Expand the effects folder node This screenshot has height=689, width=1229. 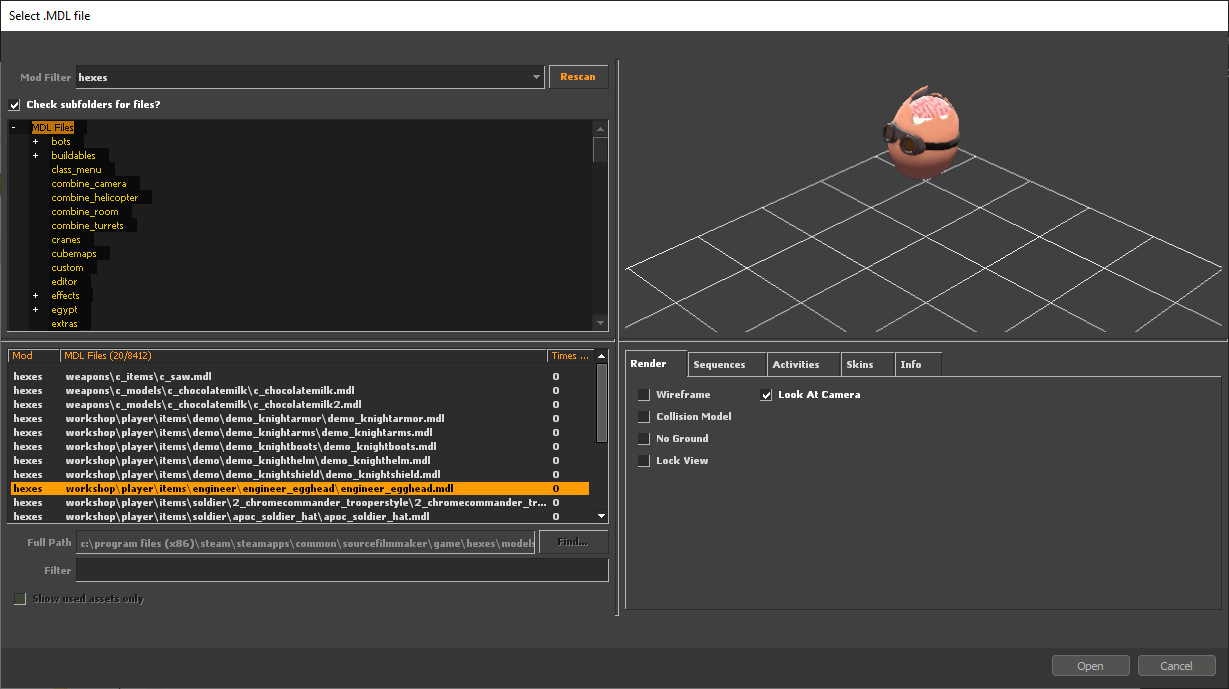(x=36, y=296)
